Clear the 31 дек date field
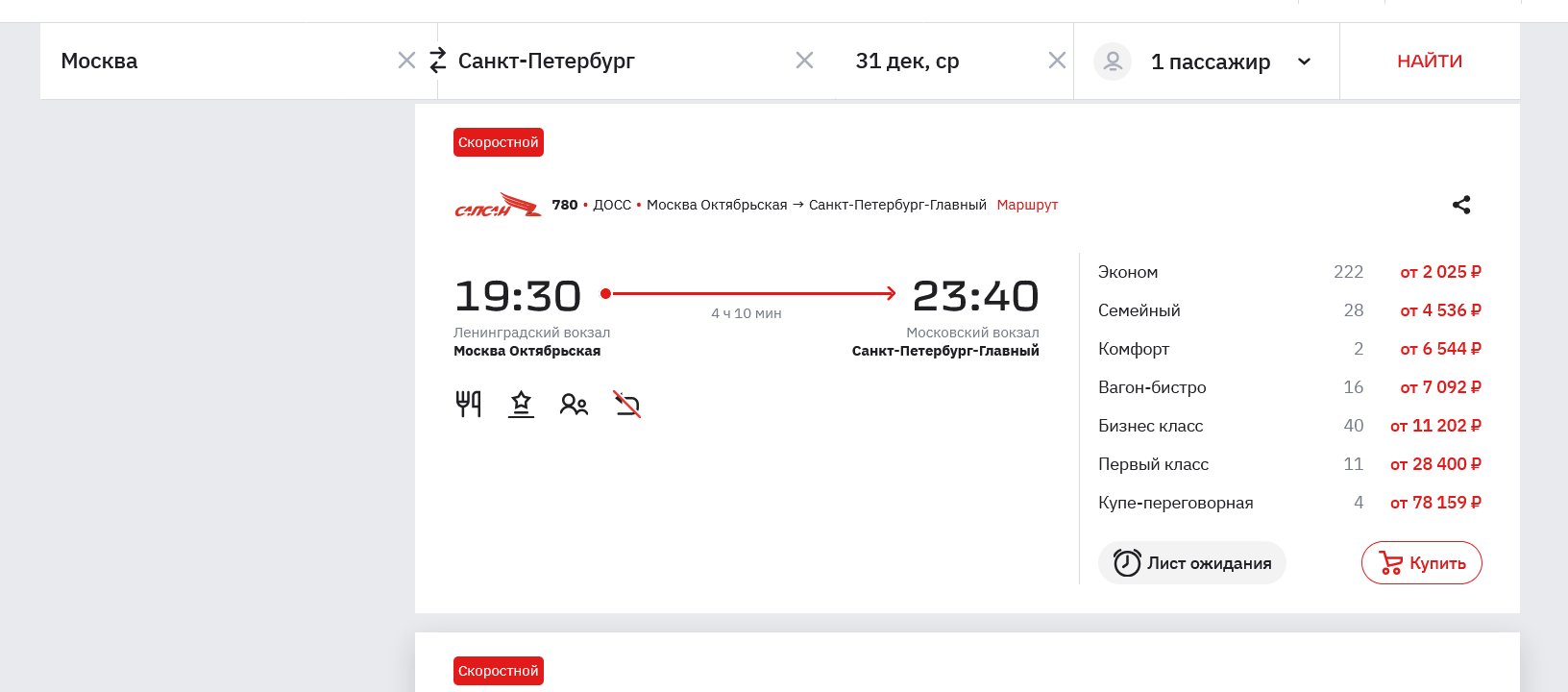This screenshot has height=692, width=1568. (1057, 61)
